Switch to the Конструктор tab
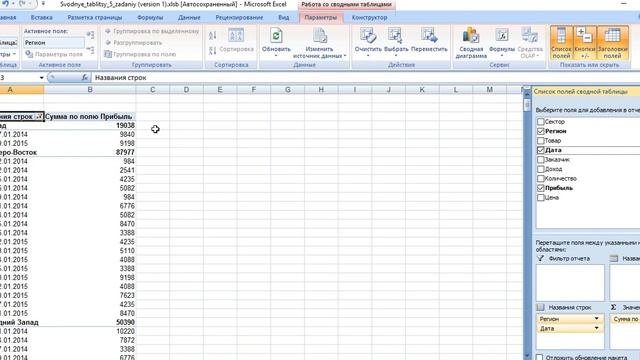This screenshot has width=640, height=360. tap(369, 18)
